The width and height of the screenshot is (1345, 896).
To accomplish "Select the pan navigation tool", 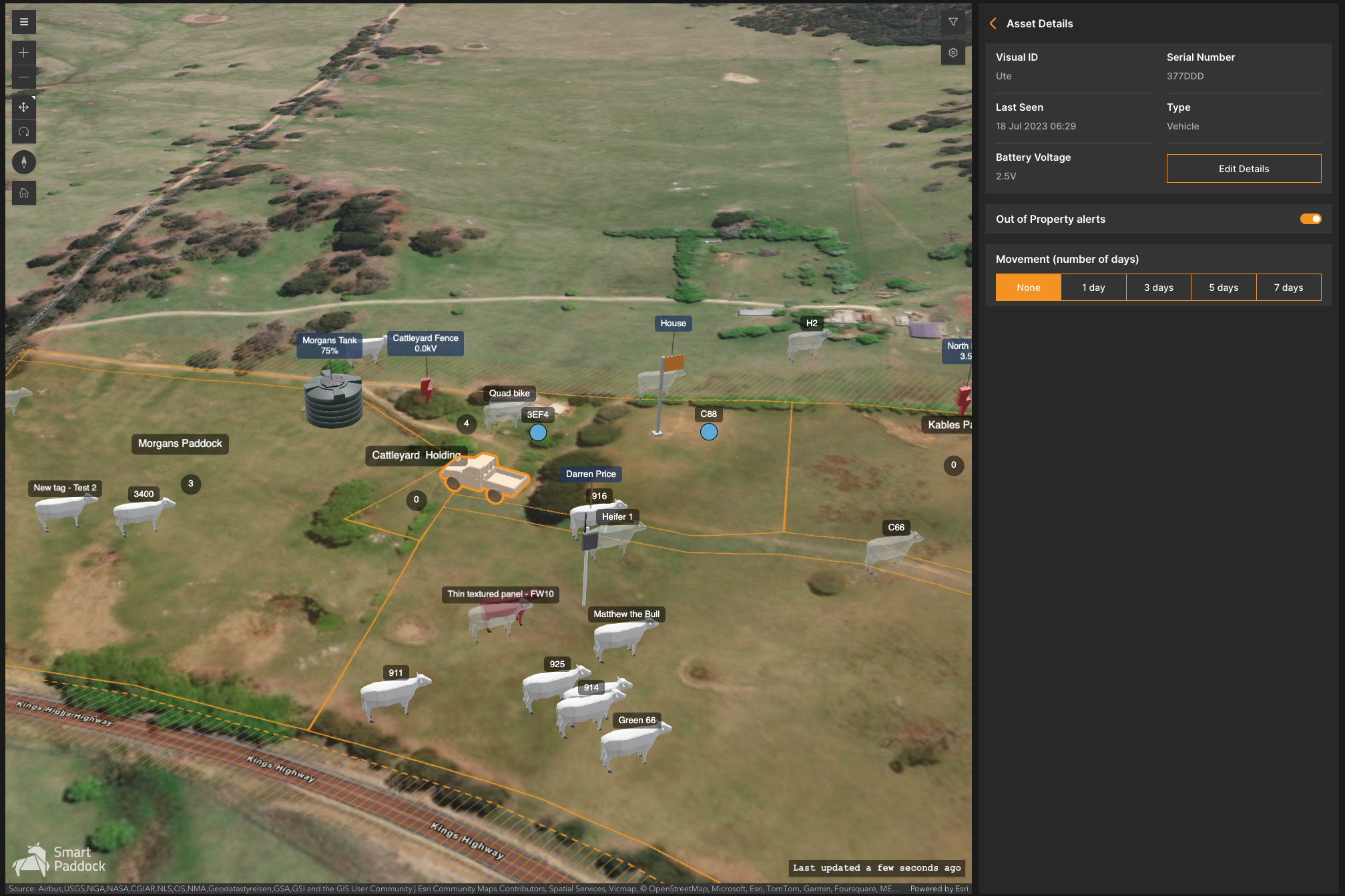I will [x=24, y=107].
